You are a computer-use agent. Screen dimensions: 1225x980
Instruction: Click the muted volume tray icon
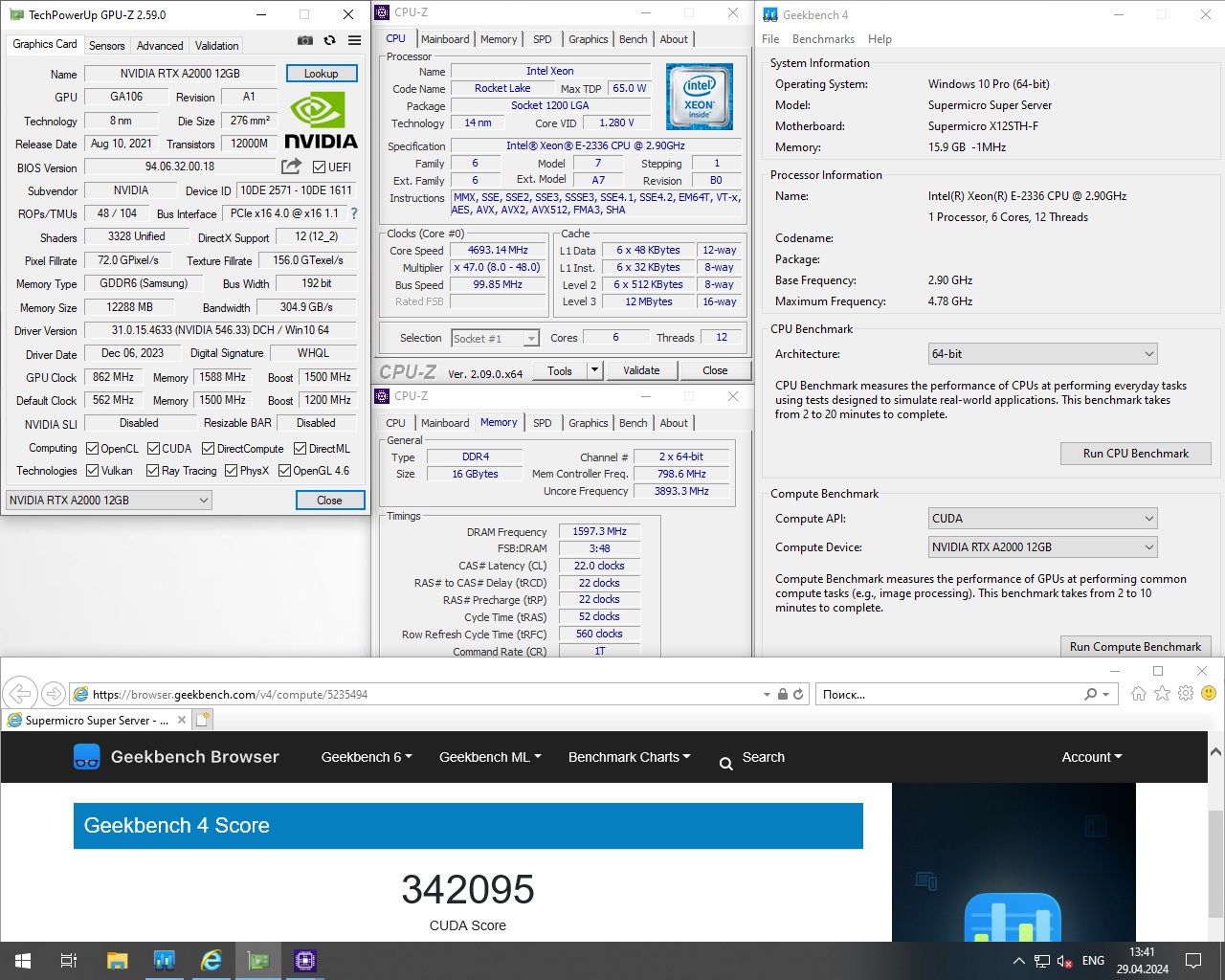click(x=1065, y=961)
